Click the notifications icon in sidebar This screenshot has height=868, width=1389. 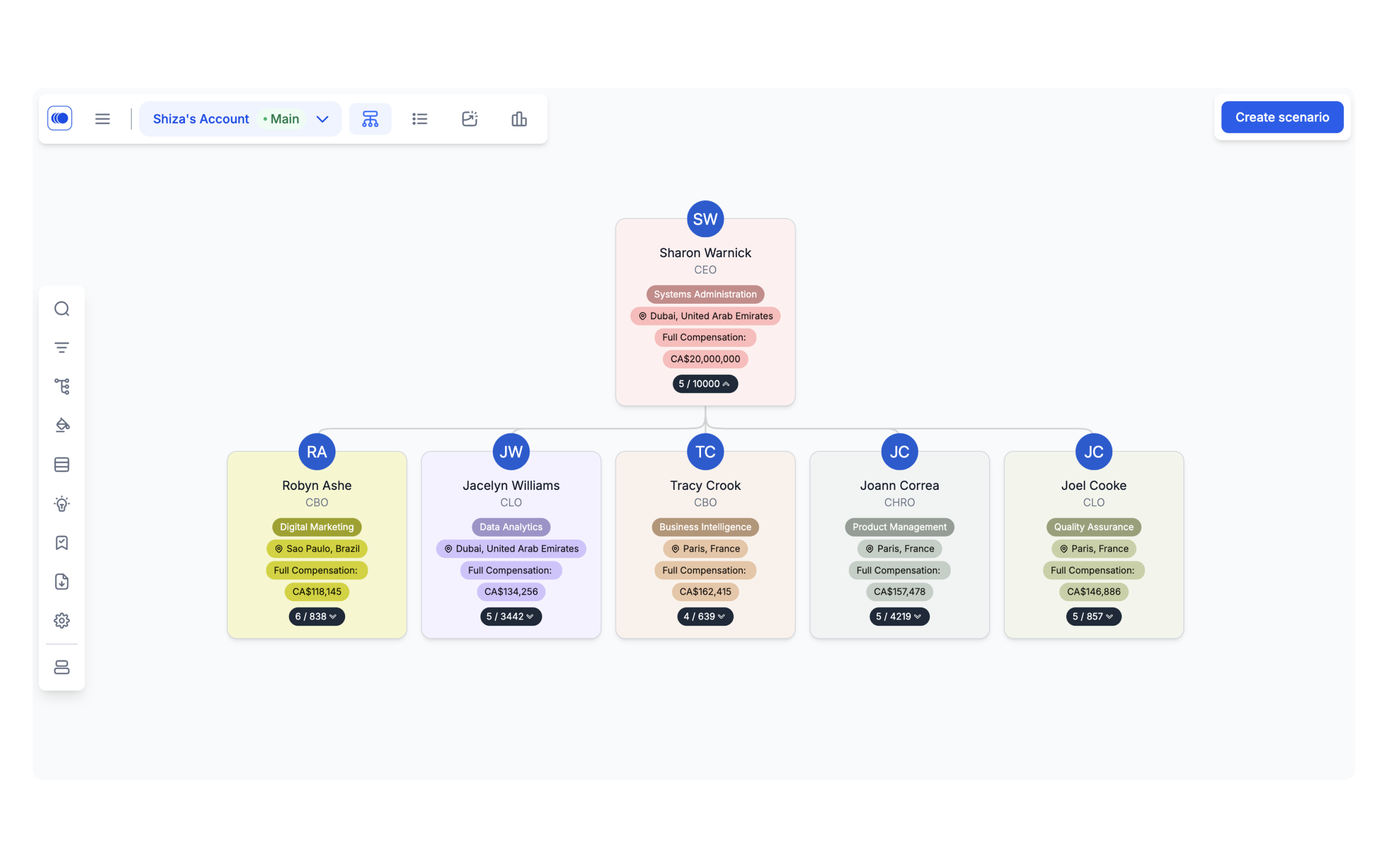click(62, 542)
